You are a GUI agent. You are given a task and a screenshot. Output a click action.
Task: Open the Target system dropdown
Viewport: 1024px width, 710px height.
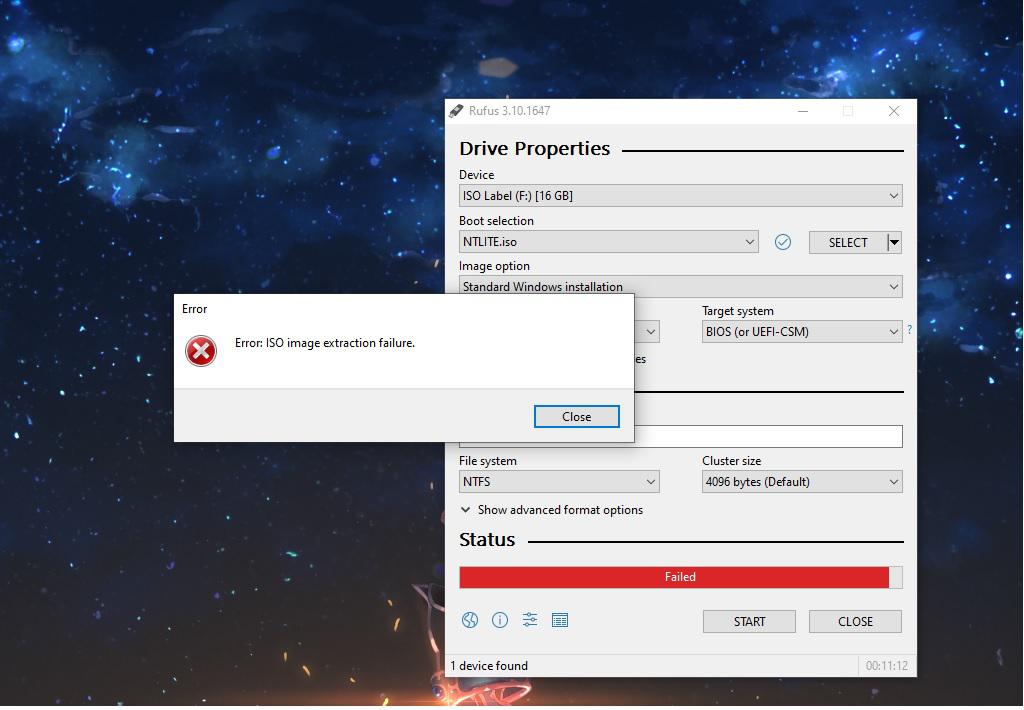tap(801, 332)
